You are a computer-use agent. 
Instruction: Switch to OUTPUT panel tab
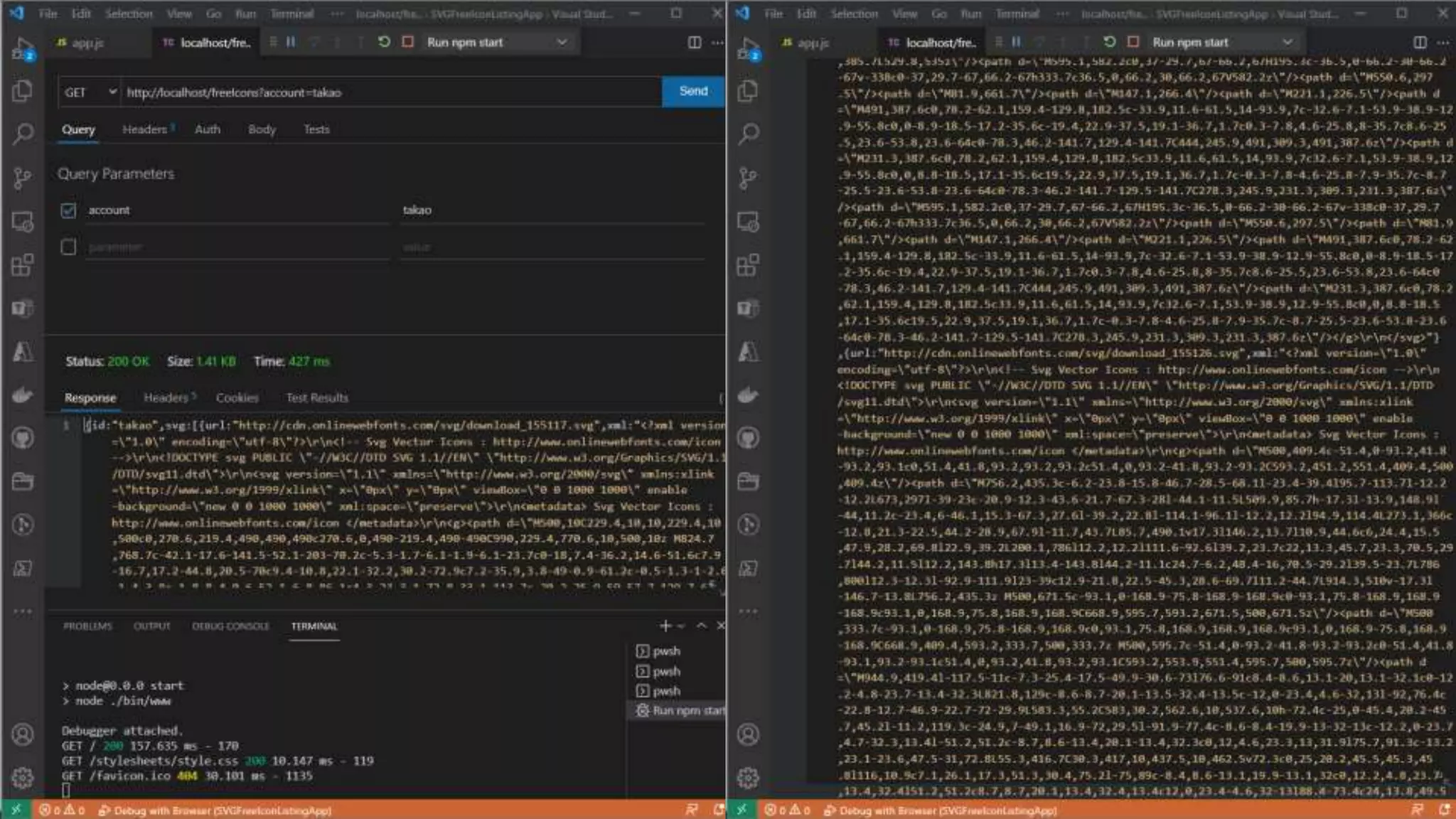click(152, 626)
